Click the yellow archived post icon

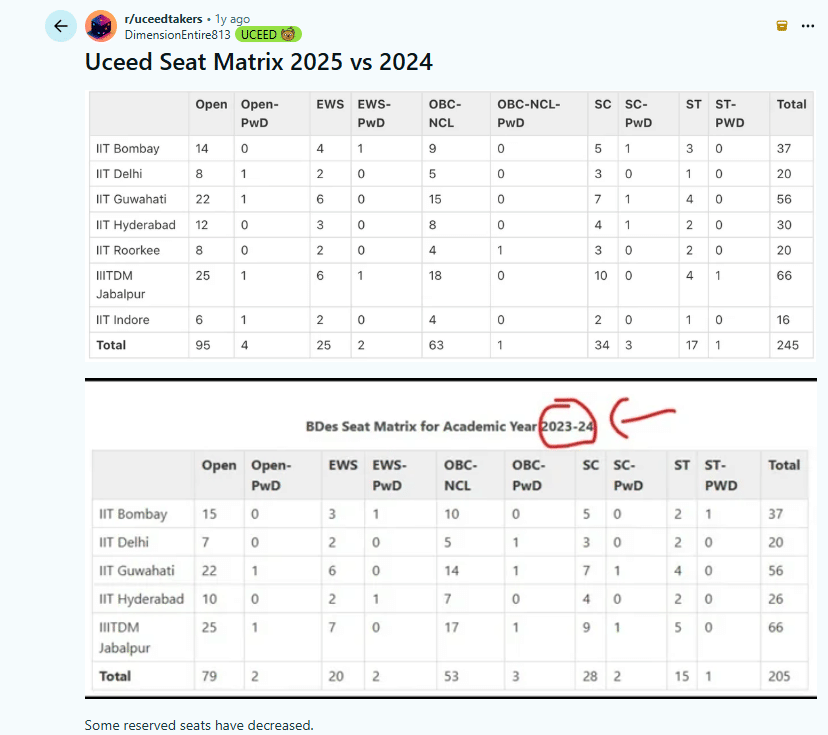781,26
